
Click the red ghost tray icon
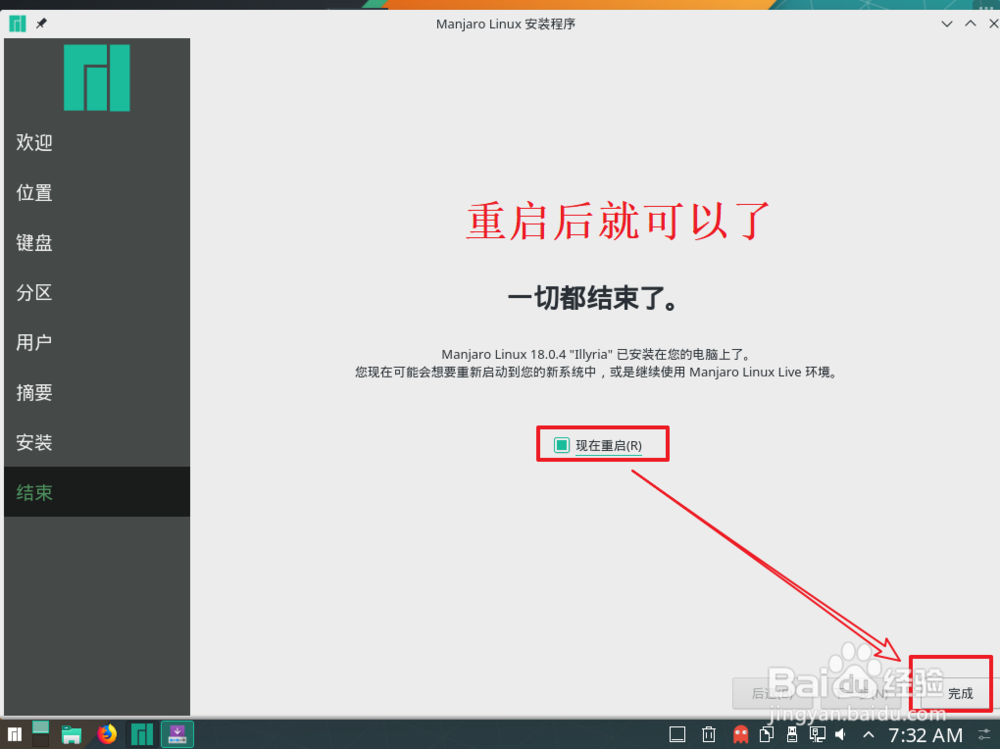[x=740, y=735]
